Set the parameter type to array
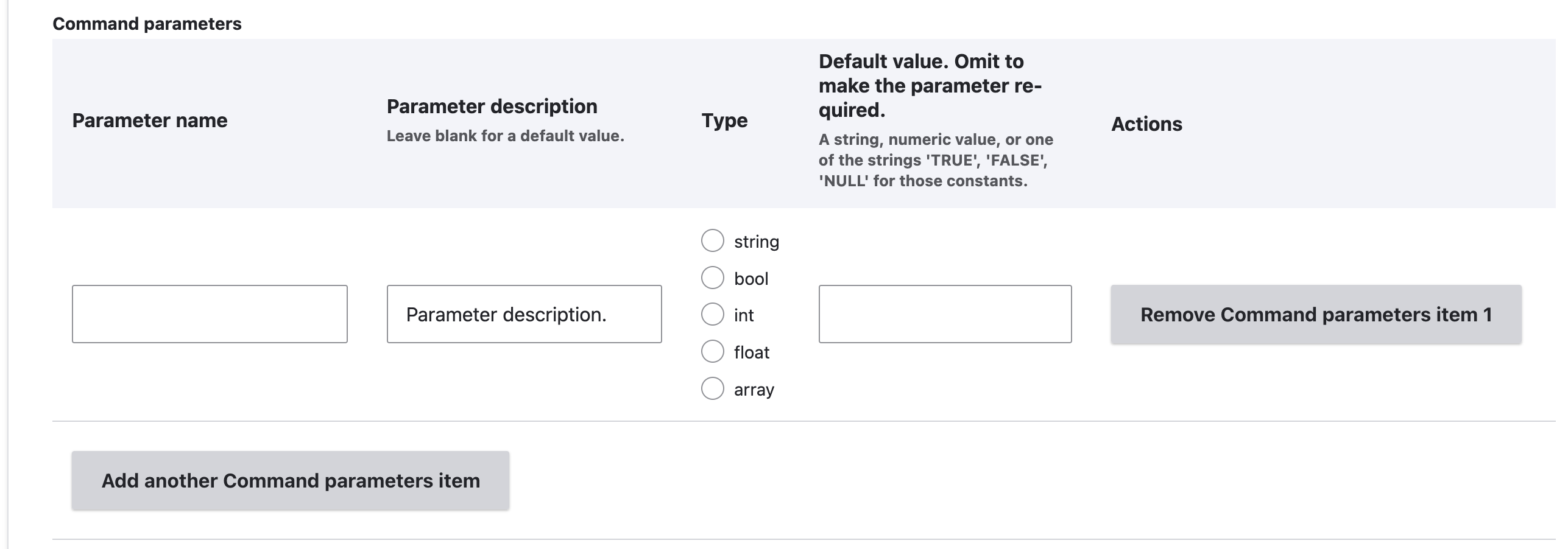The height and width of the screenshot is (549, 1568). point(712,388)
